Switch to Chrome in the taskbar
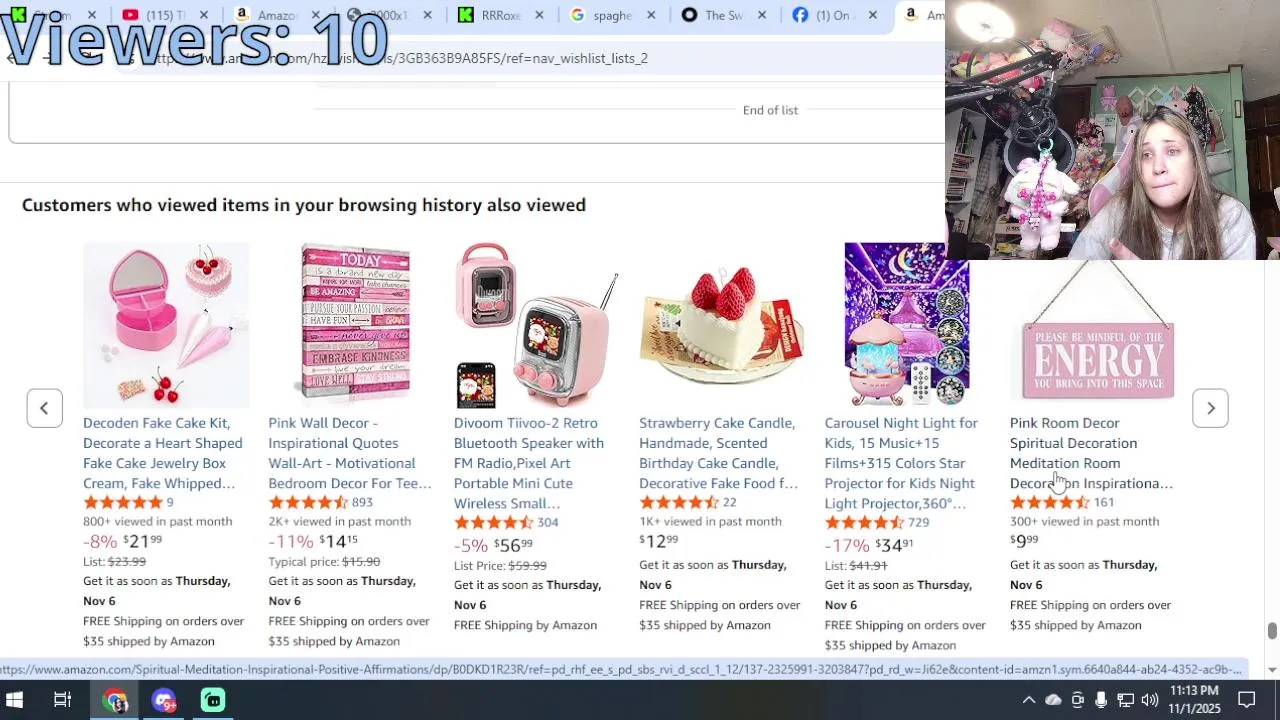This screenshot has height=720, width=1280. tap(116, 700)
